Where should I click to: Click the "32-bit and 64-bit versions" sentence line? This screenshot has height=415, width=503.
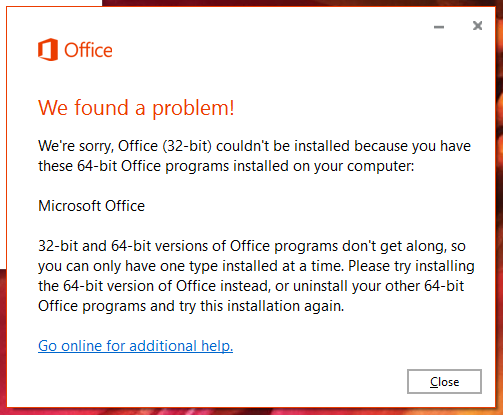[x=252, y=246]
